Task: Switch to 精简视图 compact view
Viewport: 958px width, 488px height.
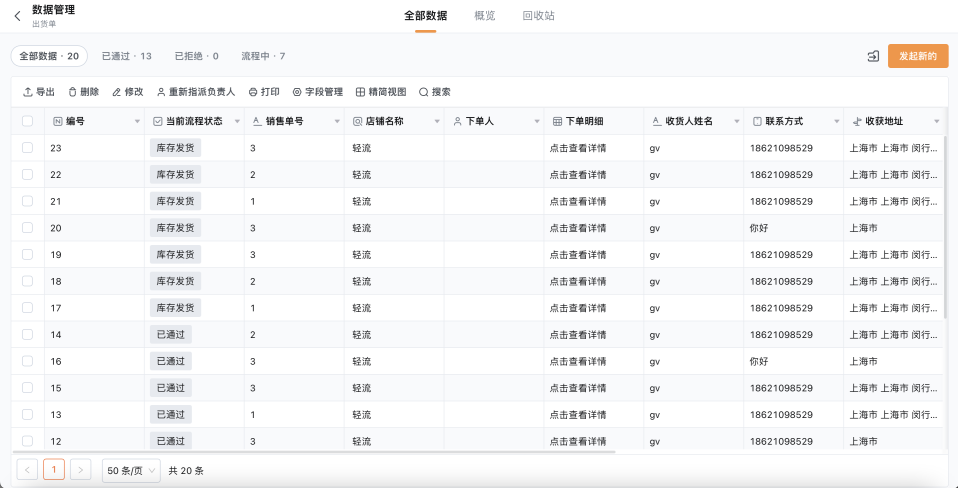Action: click(x=381, y=92)
